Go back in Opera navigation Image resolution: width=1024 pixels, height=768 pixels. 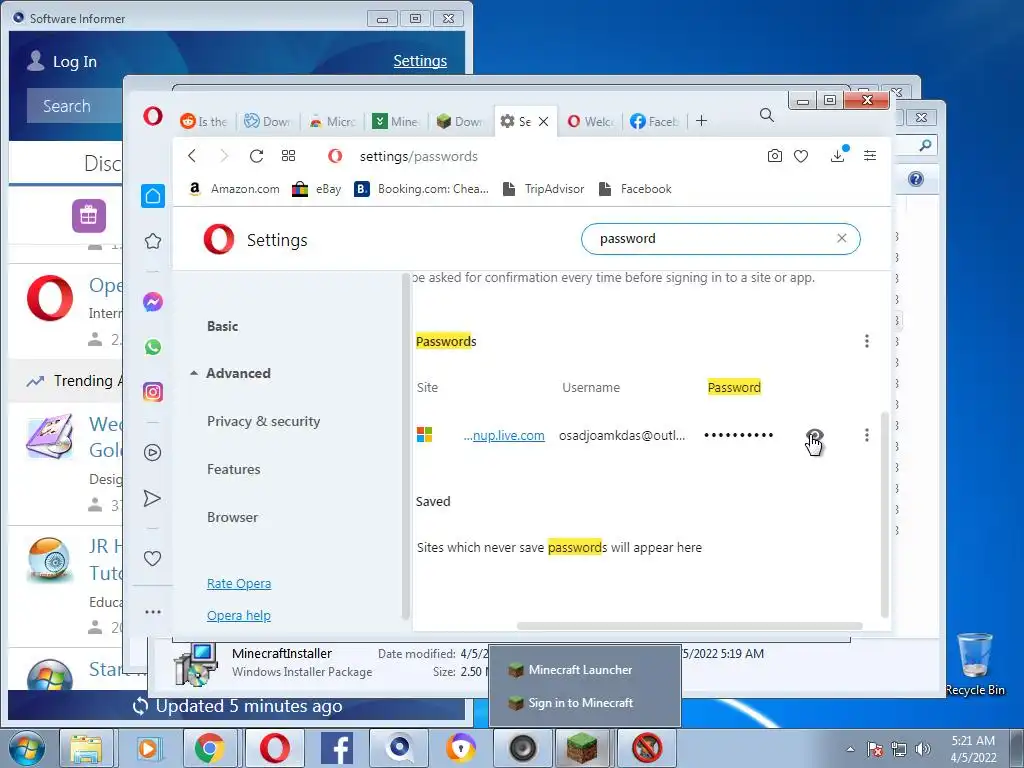pos(192,156)
